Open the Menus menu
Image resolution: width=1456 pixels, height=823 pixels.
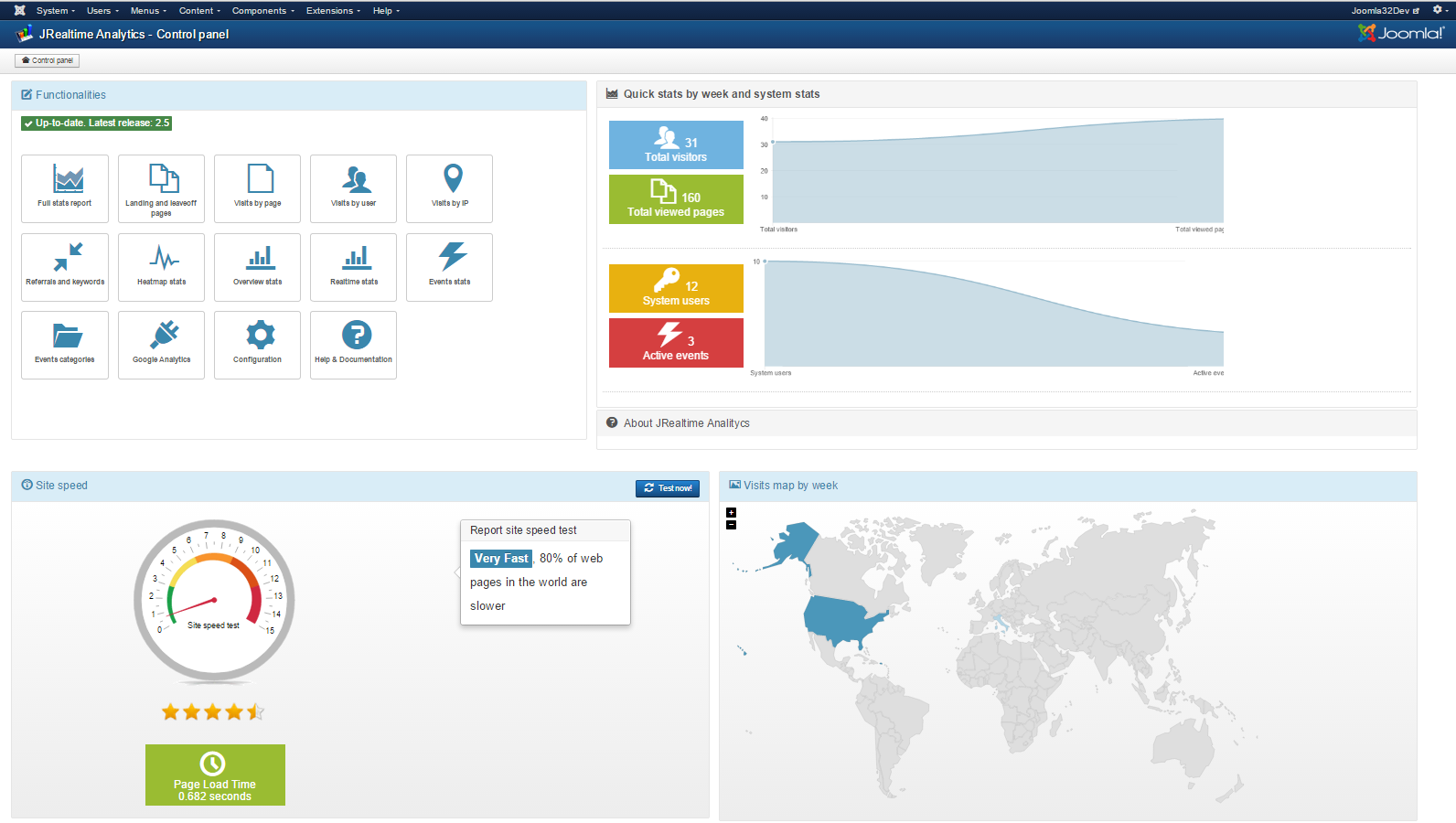148,11
